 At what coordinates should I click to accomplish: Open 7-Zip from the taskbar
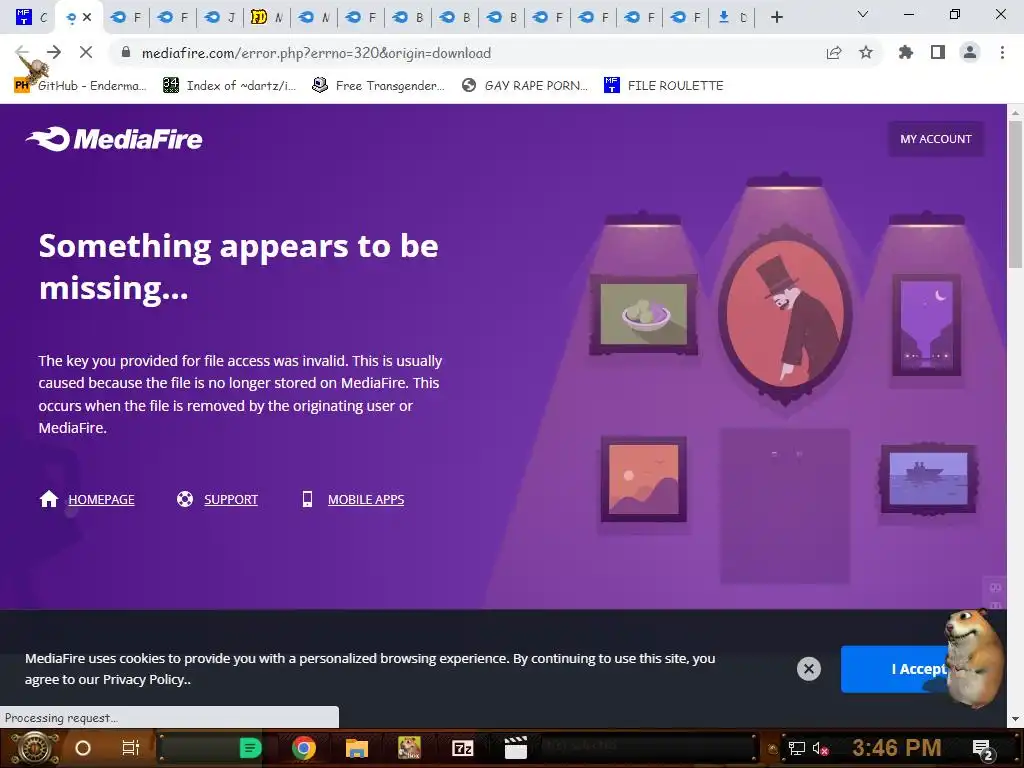coord(463,748)
